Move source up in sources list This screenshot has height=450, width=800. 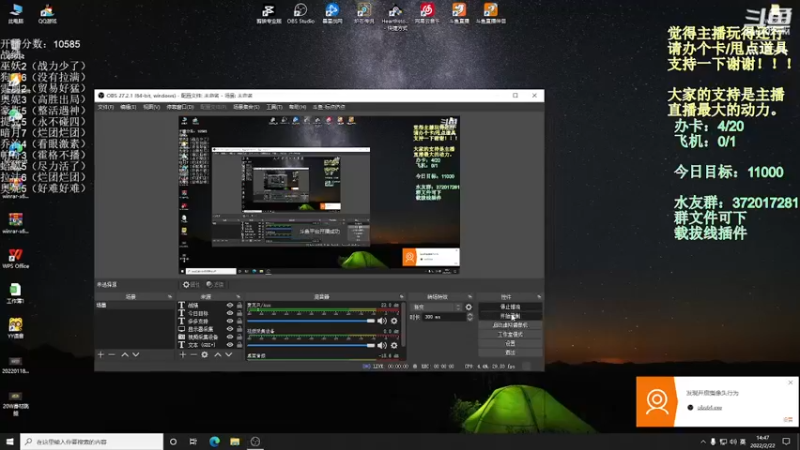218,355
